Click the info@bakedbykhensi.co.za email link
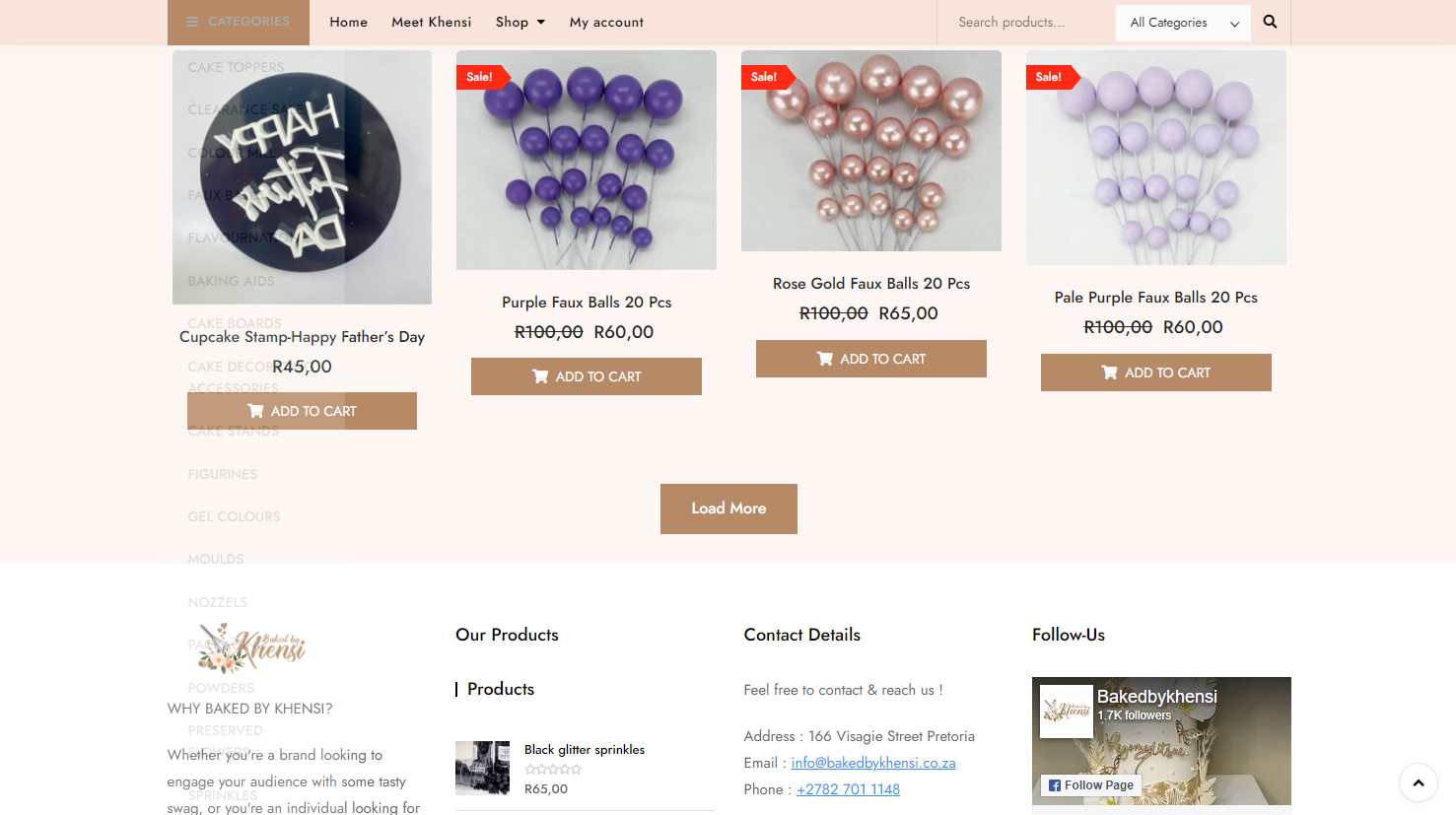Viewport: 1456px width, 815px height. click(872, 763)
